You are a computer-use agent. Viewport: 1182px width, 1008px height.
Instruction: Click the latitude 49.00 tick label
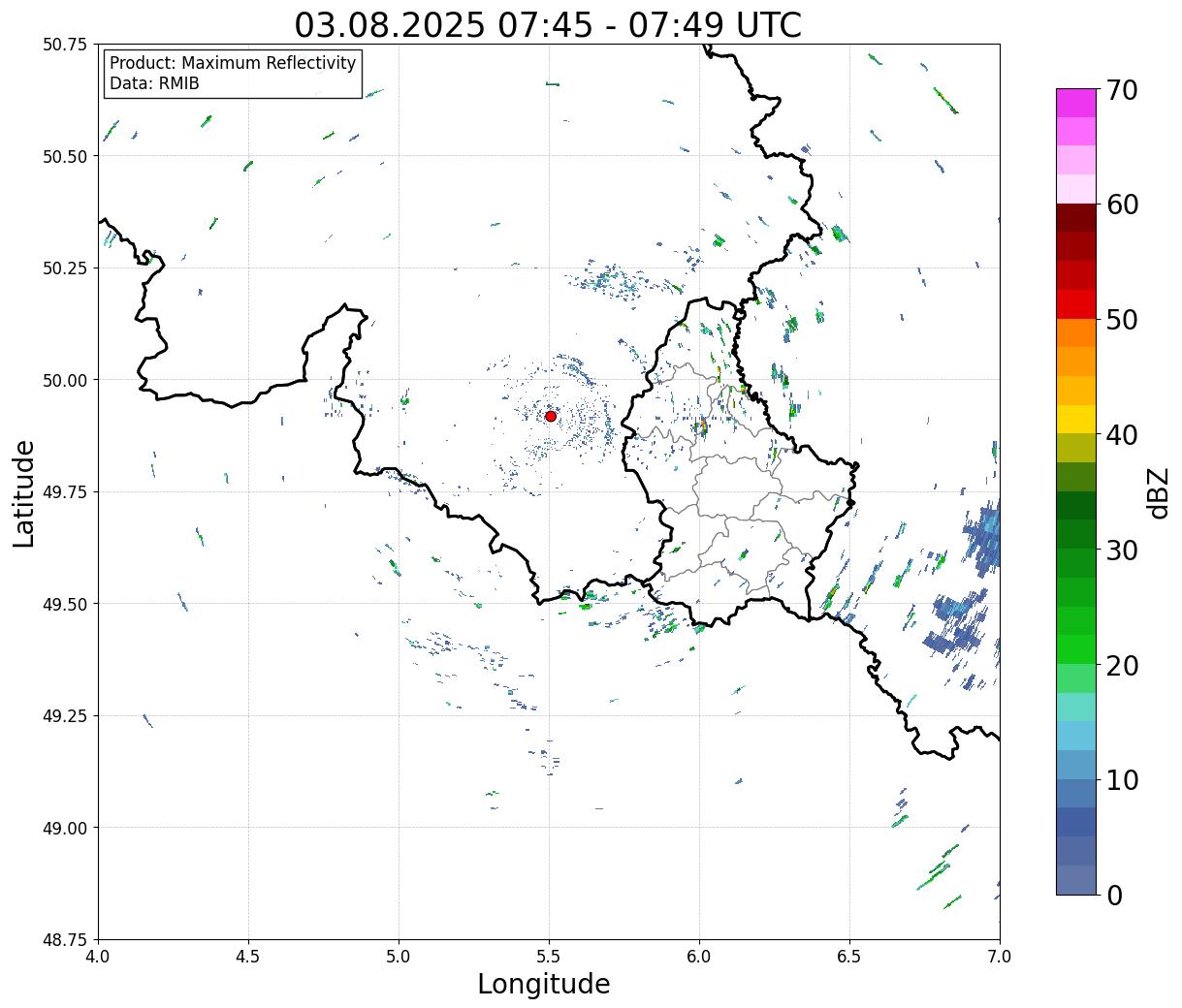tap(65, 828)
